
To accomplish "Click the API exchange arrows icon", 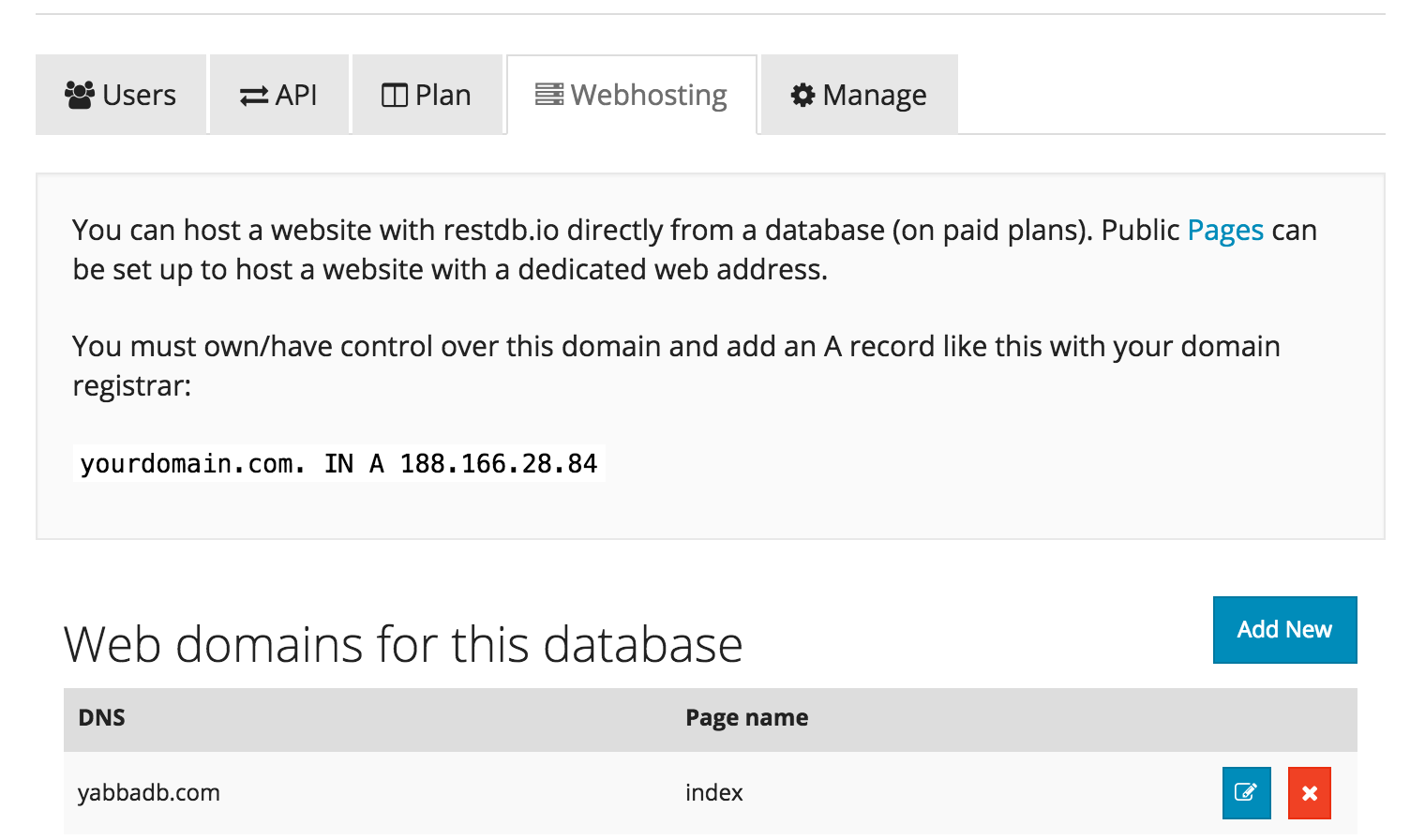I will 254,96.
